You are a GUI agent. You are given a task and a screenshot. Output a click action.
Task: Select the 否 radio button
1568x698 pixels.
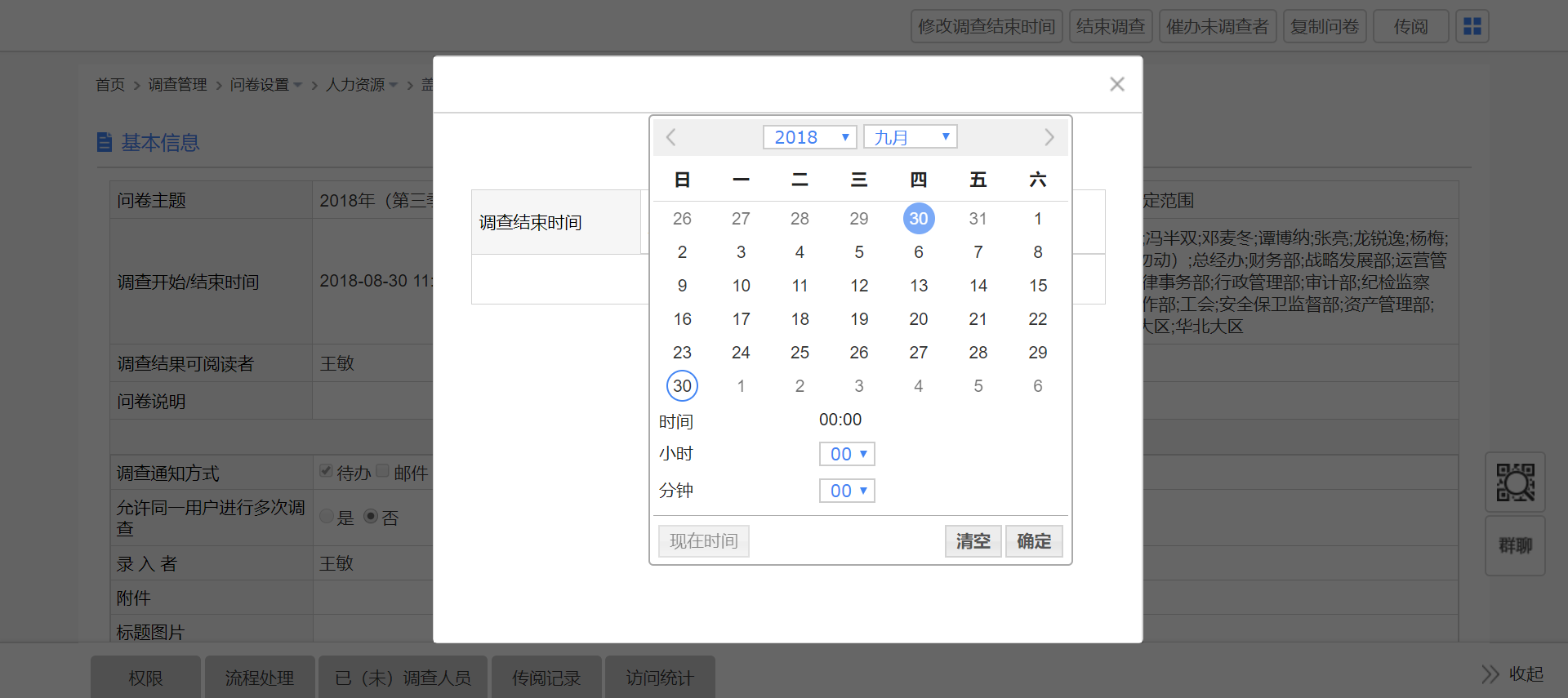coord(371,517)
